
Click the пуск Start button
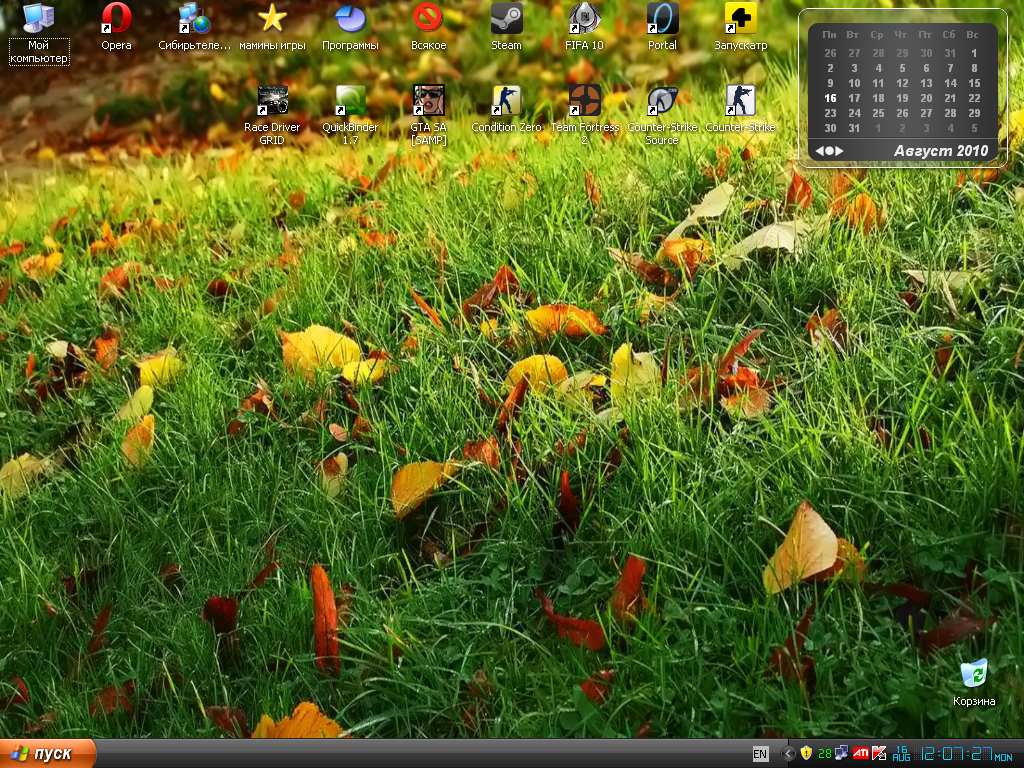pos(47,753)
